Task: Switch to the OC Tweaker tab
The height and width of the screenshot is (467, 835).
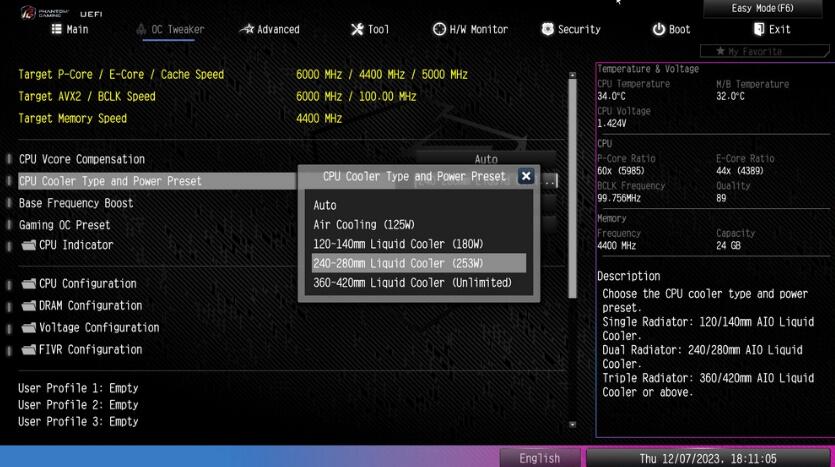Action: tap(170, 29)
